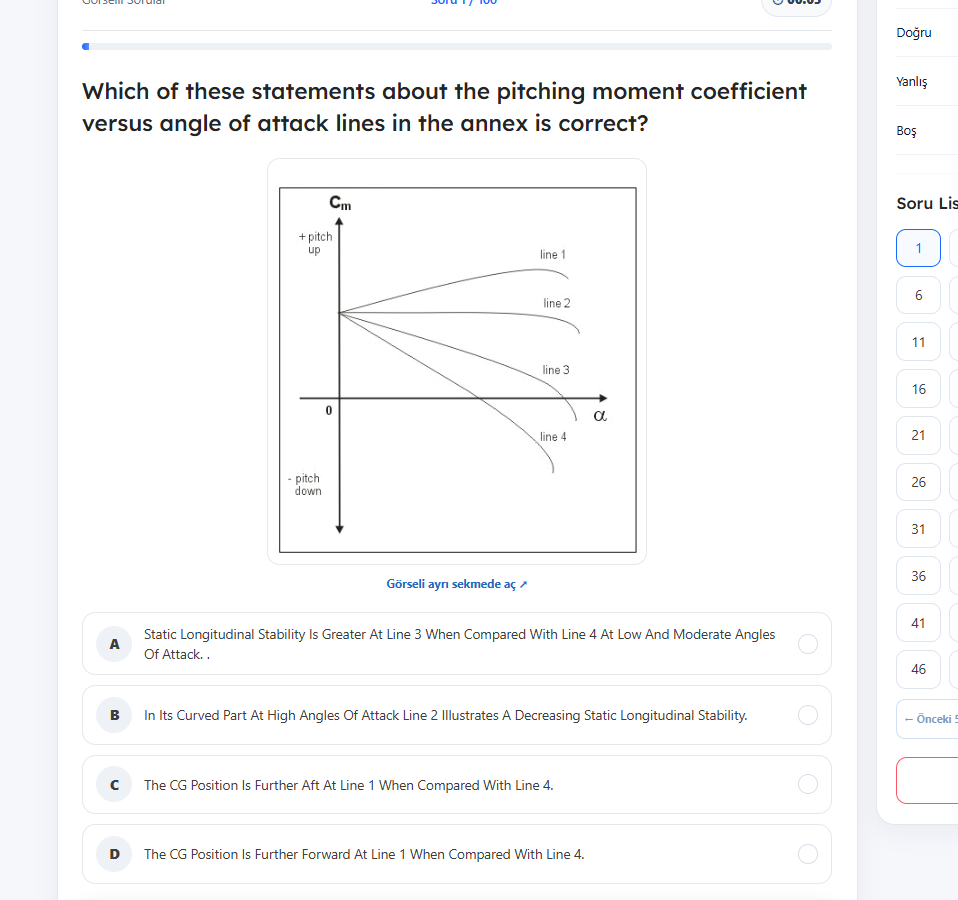Jump to question 6 in list
Image resolution: width=958 pixels, height=900 pixels.
click(918, 295)
